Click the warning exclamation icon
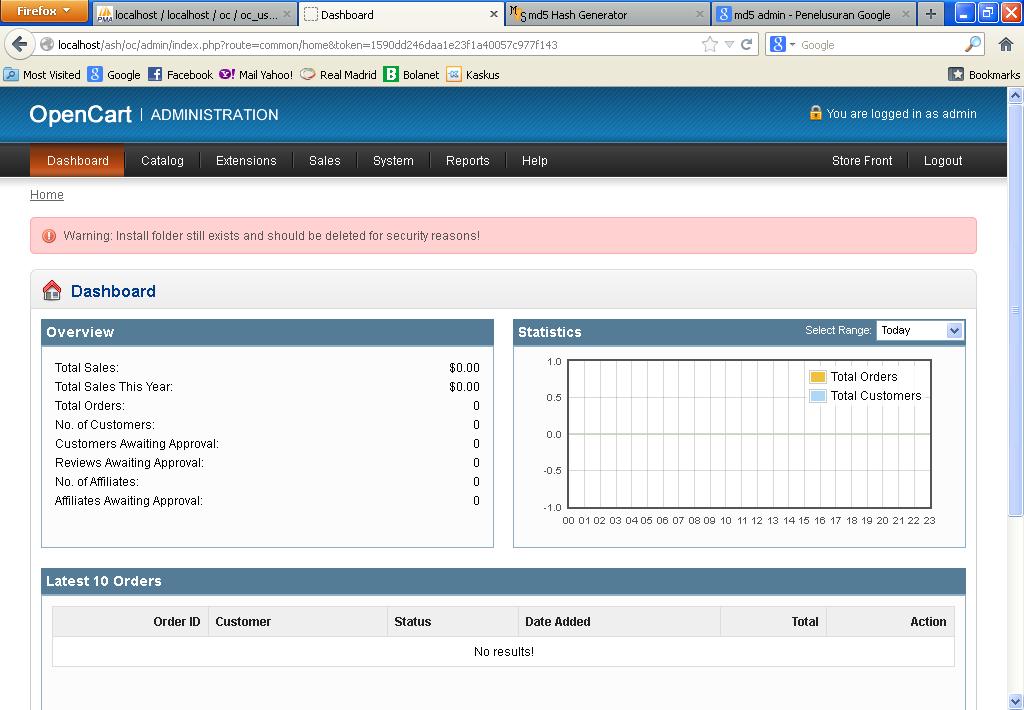 tap(49, 236)
